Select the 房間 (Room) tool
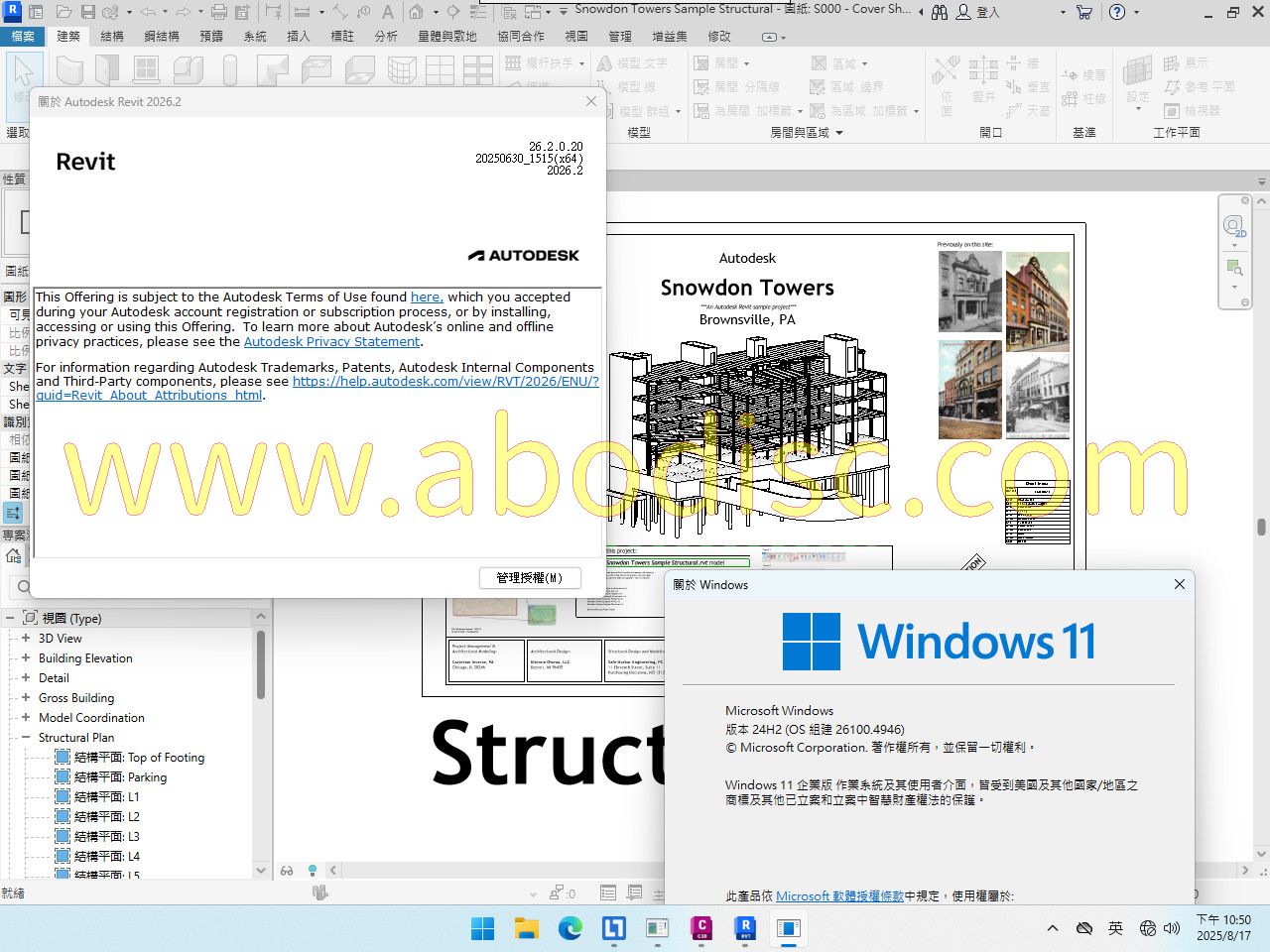The image size is (1270, 952). pos(720,62)
